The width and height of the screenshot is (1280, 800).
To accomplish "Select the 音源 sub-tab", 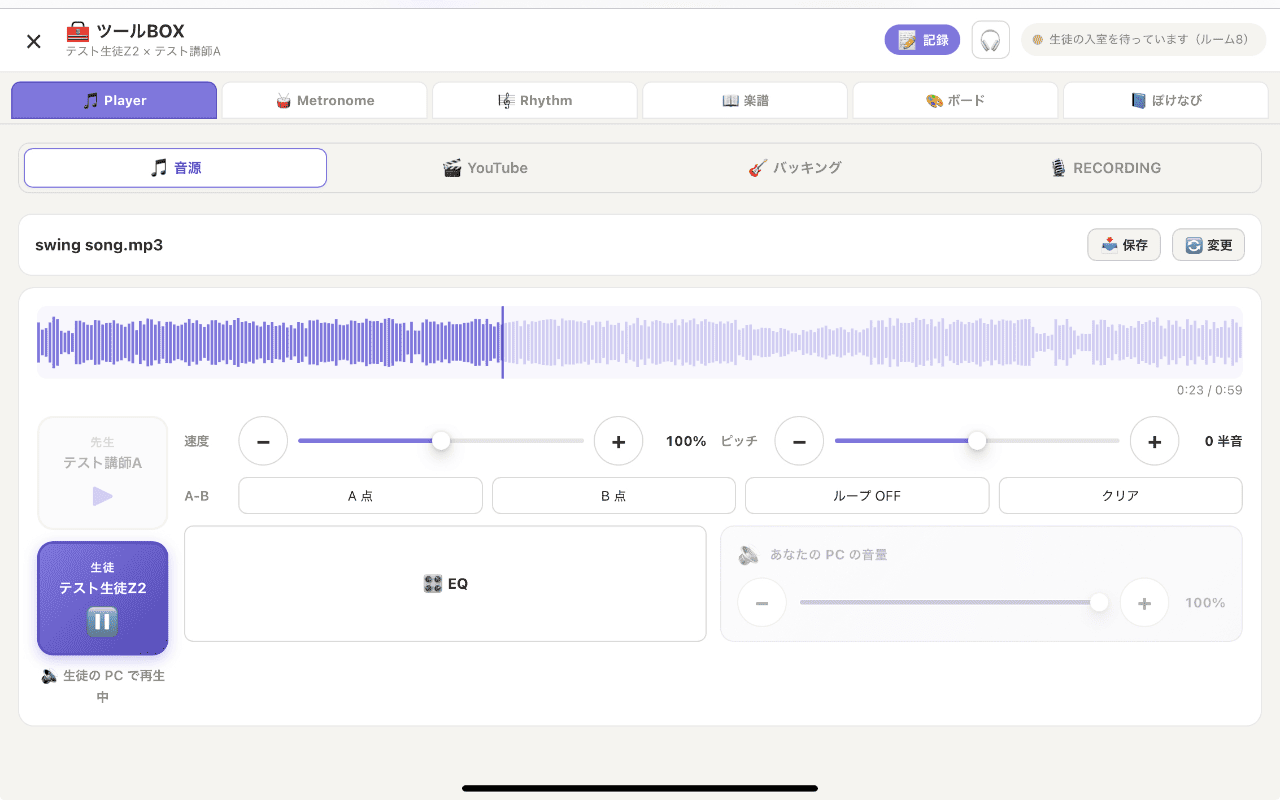I will tap(176, 168).
